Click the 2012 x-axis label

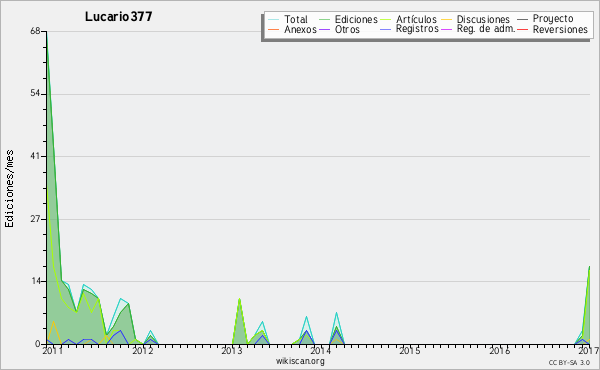pos(143,350)
